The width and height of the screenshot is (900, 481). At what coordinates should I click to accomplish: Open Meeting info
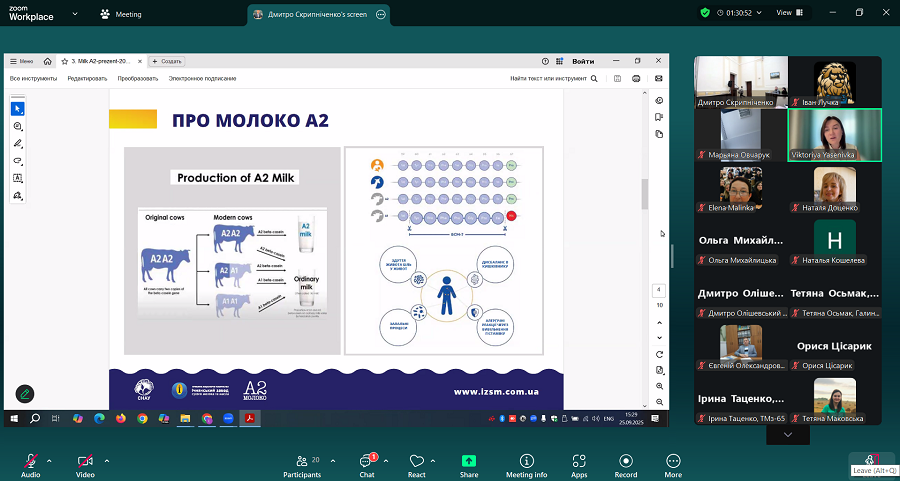click(x=526, y=461)
